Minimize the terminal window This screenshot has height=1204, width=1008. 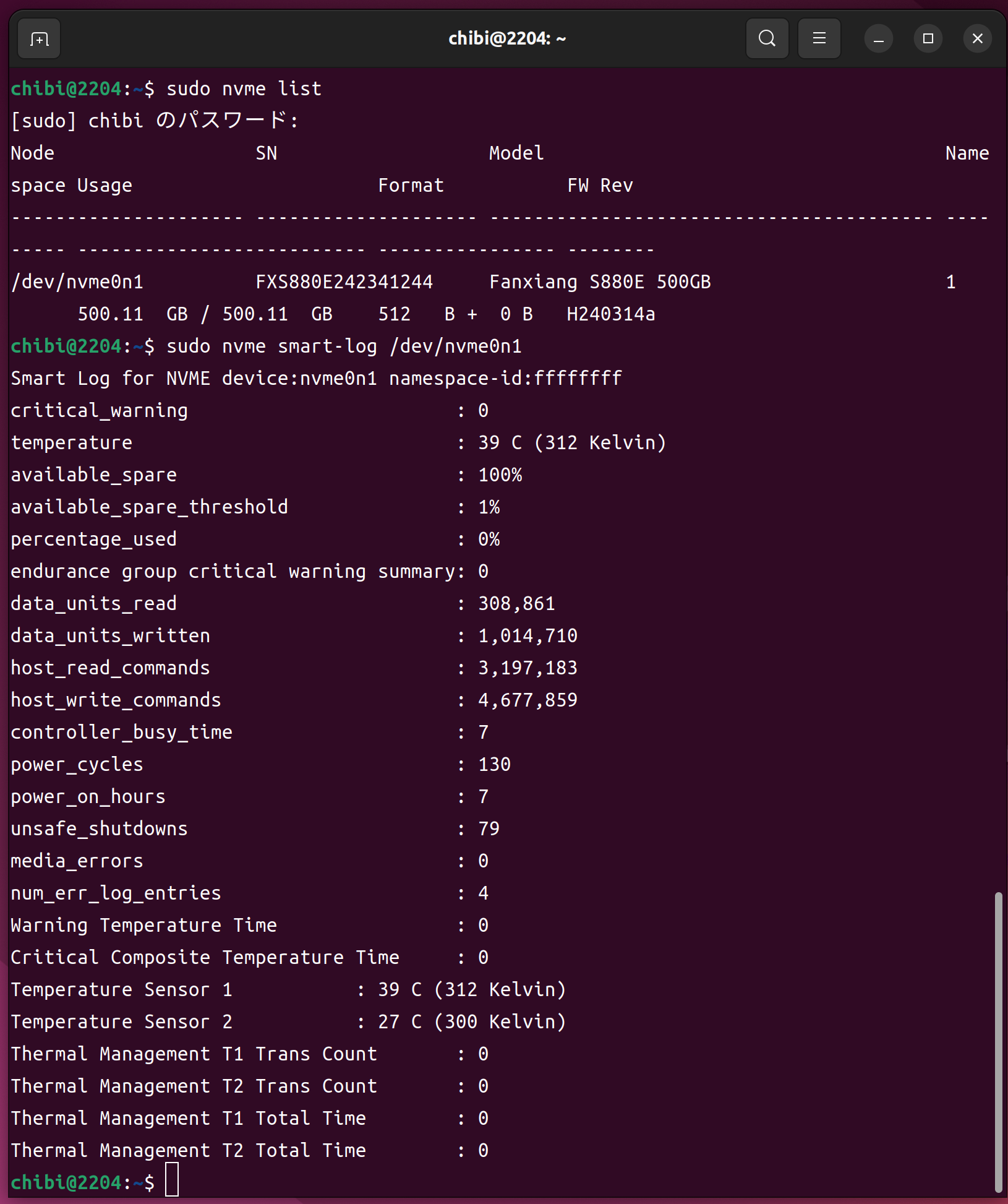pos(878,39)
